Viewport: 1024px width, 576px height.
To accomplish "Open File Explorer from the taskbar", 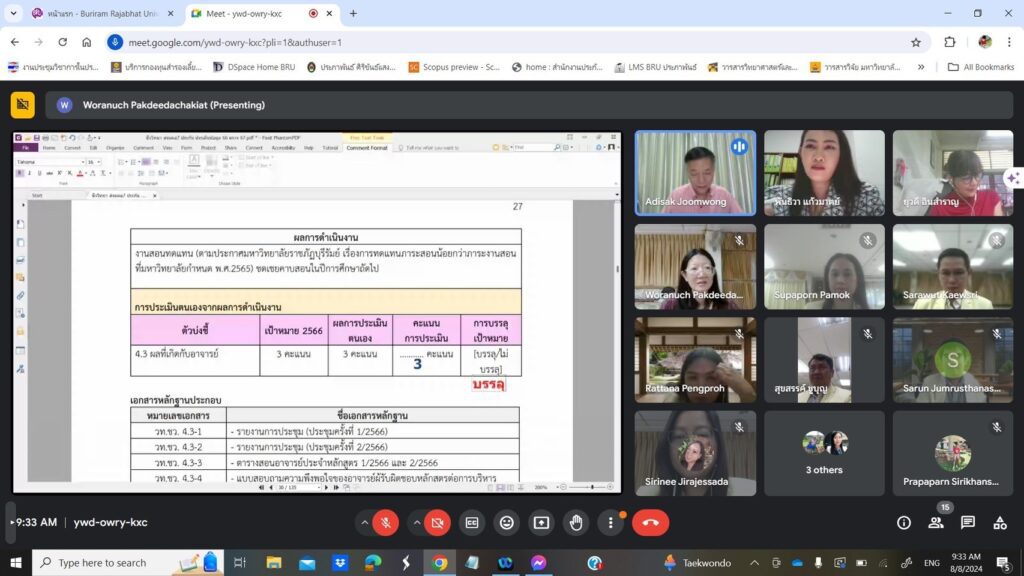I will (274, 562).
